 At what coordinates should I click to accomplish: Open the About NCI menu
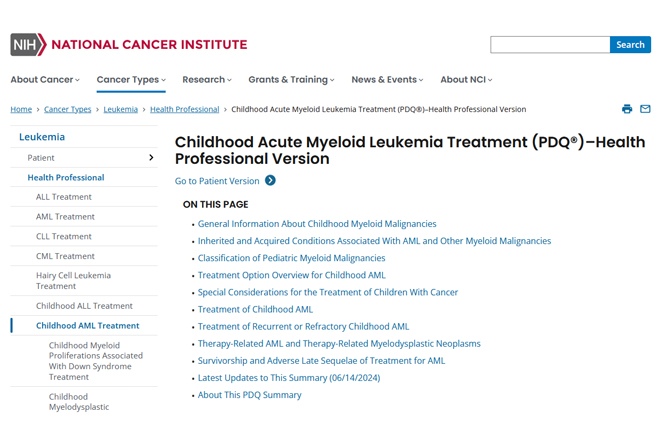click(x=466, y=80)
